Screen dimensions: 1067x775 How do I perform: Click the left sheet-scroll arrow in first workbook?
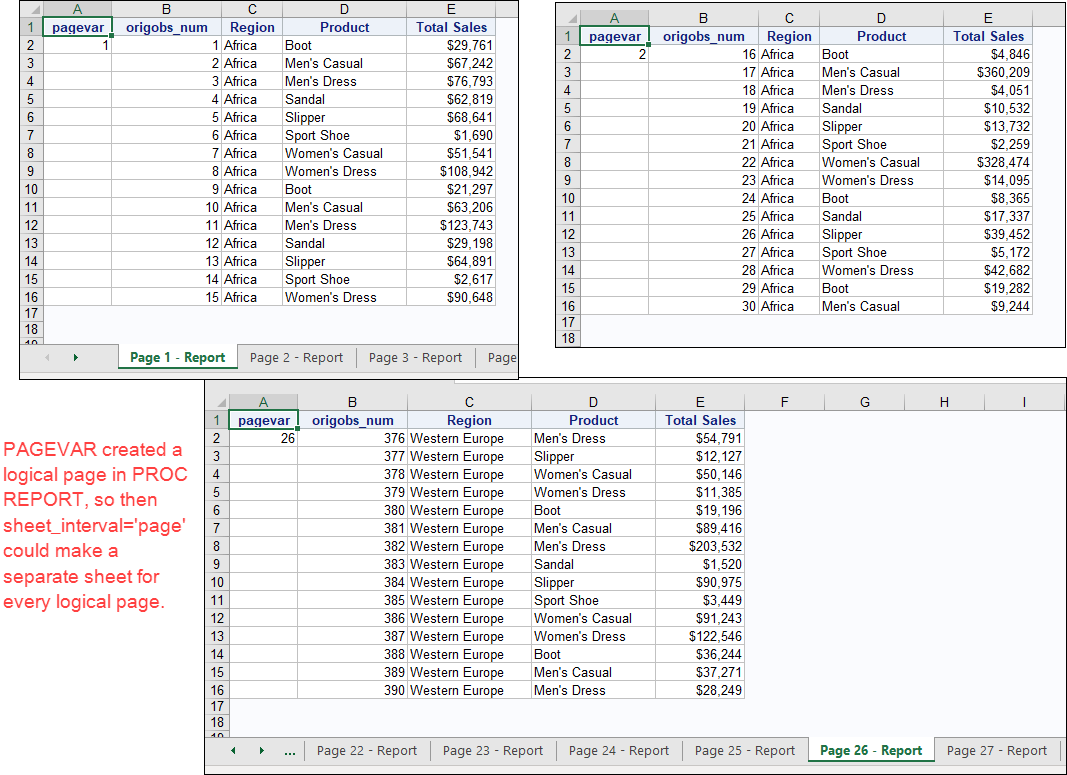point(48,357)
